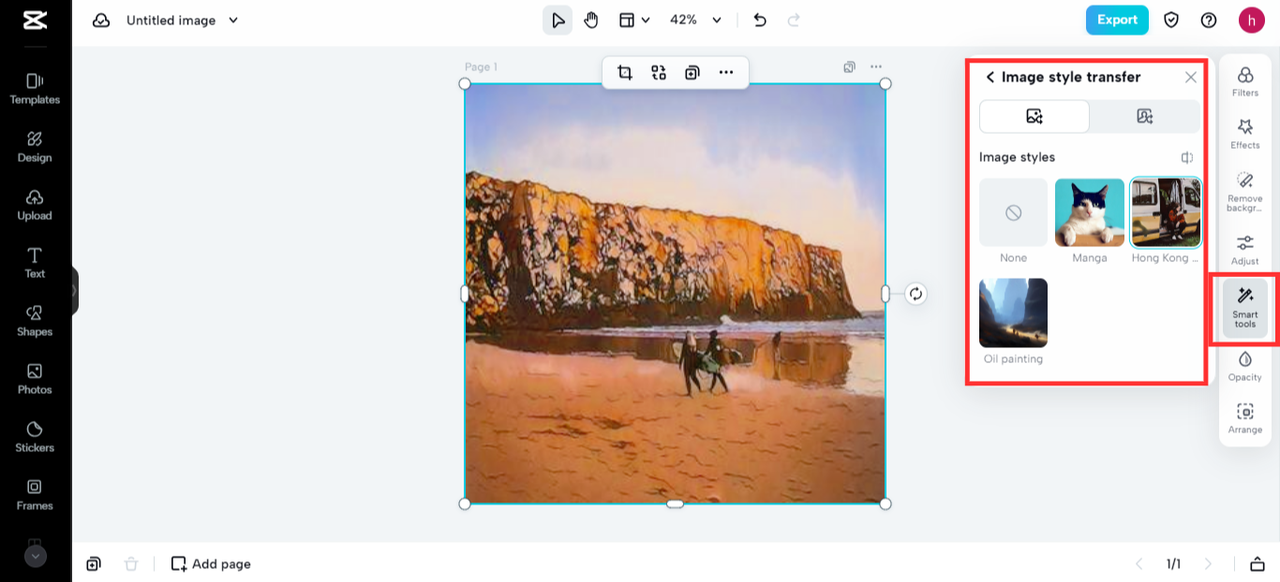Image resolution: width=1280 pixels, height=582 pixels.
Task: Expand the left panel side handle
Action: pos(74,291)
